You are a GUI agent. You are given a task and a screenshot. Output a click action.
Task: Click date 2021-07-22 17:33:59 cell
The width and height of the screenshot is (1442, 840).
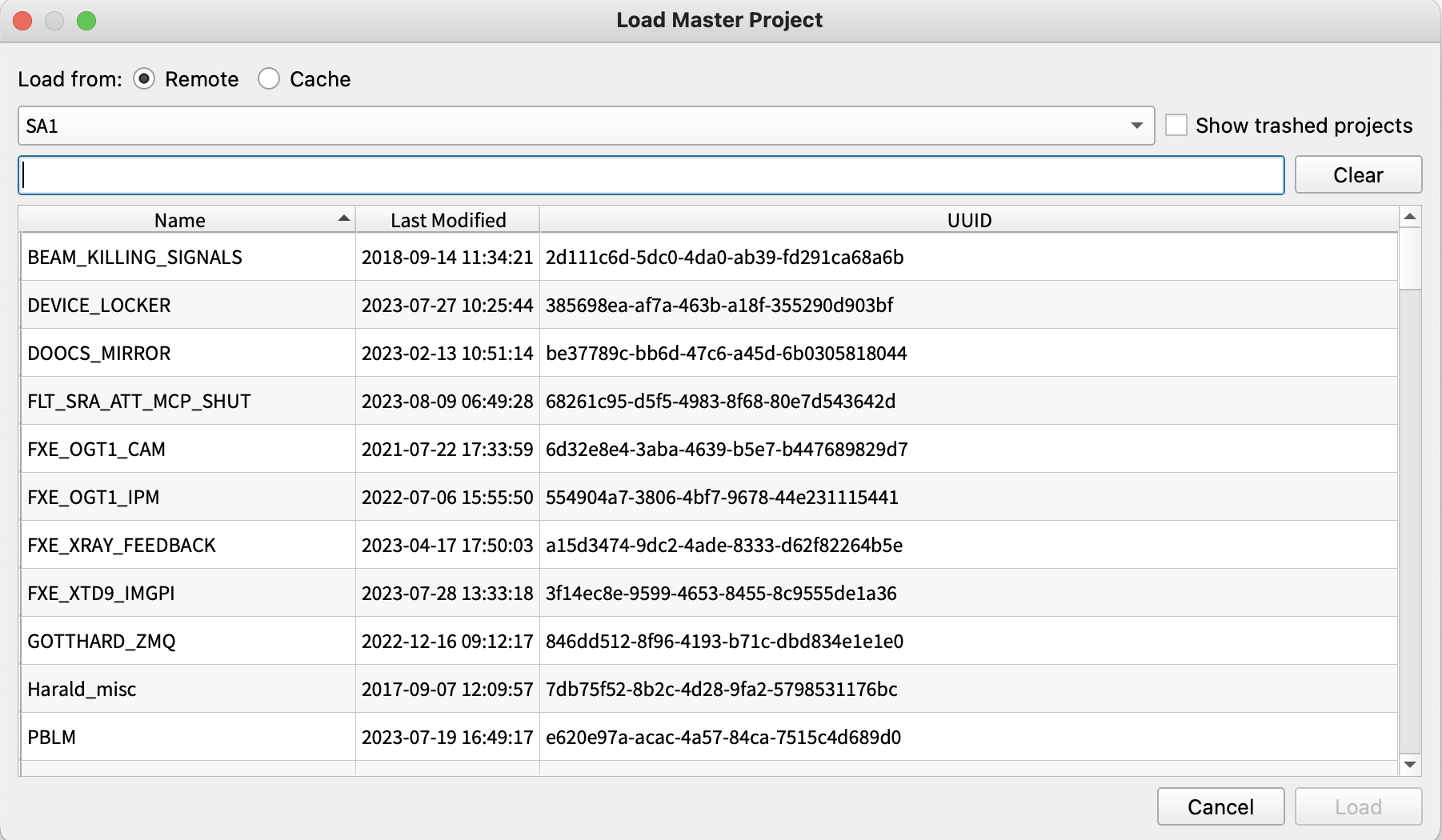point(447,449)
